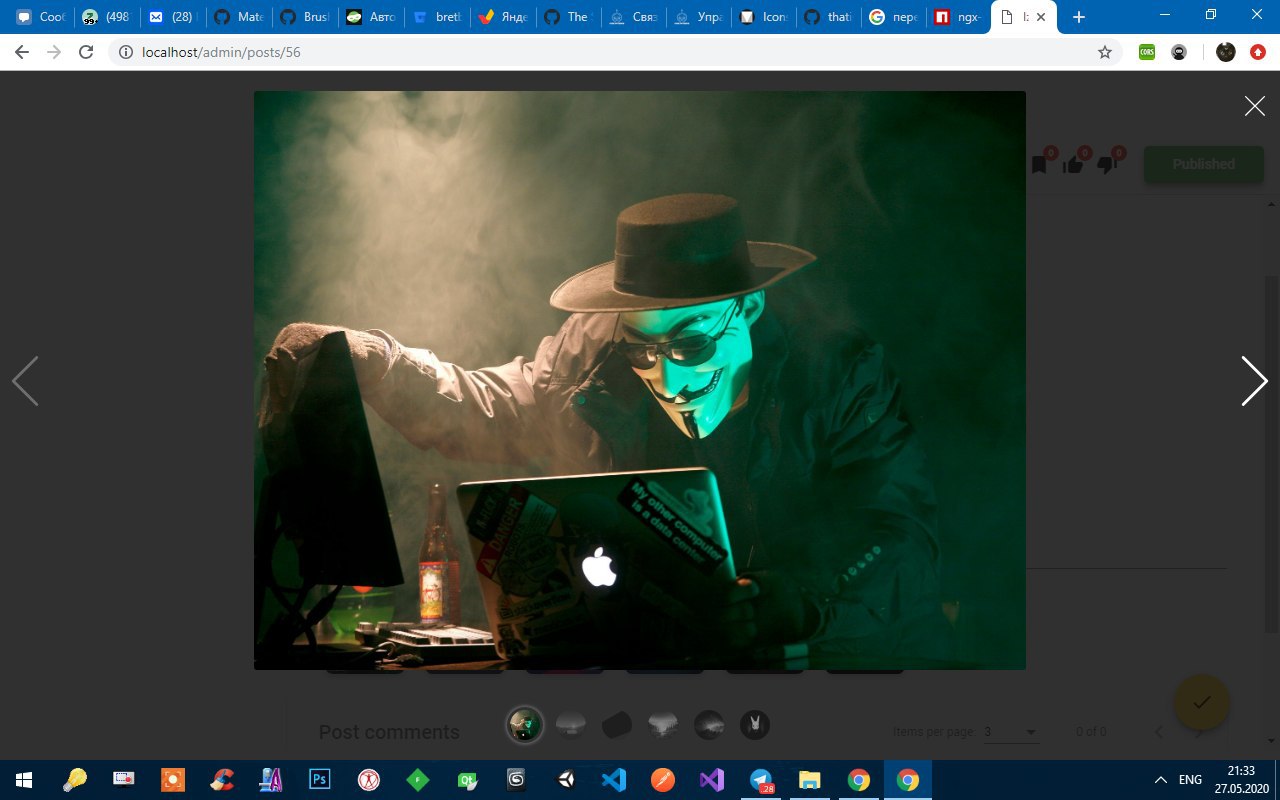
Task: Click the thumbs-down dislike icon
Action: pos(1107,164)
